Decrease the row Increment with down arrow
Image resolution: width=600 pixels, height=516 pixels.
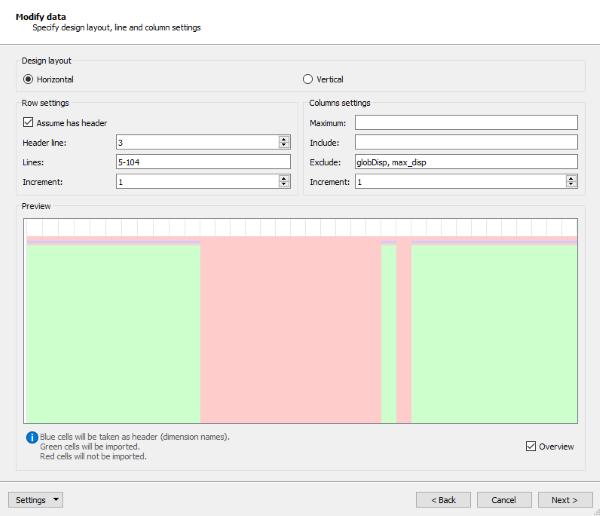(x=284, y=185)
